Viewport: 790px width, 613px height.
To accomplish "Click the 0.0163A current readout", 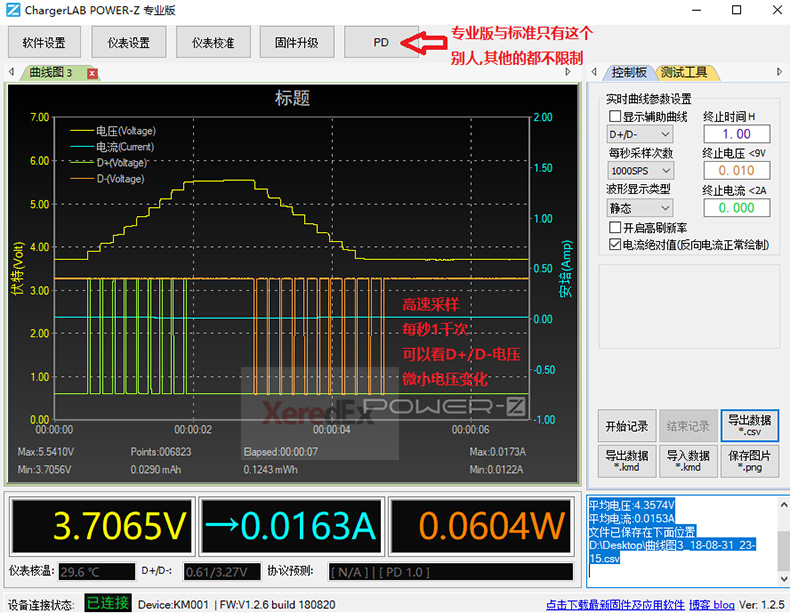I will pyautogui.click(x=292, y=526).
